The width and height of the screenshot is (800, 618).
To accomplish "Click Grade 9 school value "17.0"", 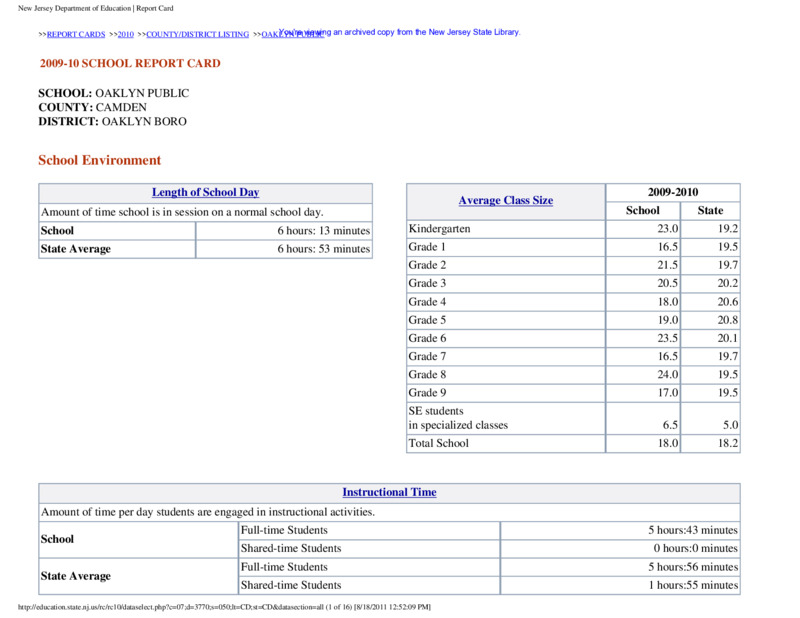I will pyautogui.click(x=667, y=393).
